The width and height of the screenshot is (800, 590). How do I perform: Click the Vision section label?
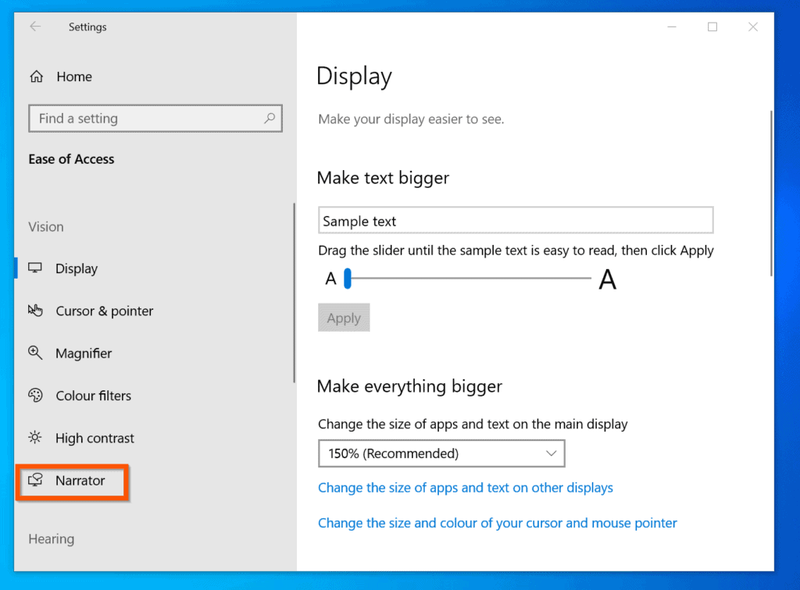(46, 227)
